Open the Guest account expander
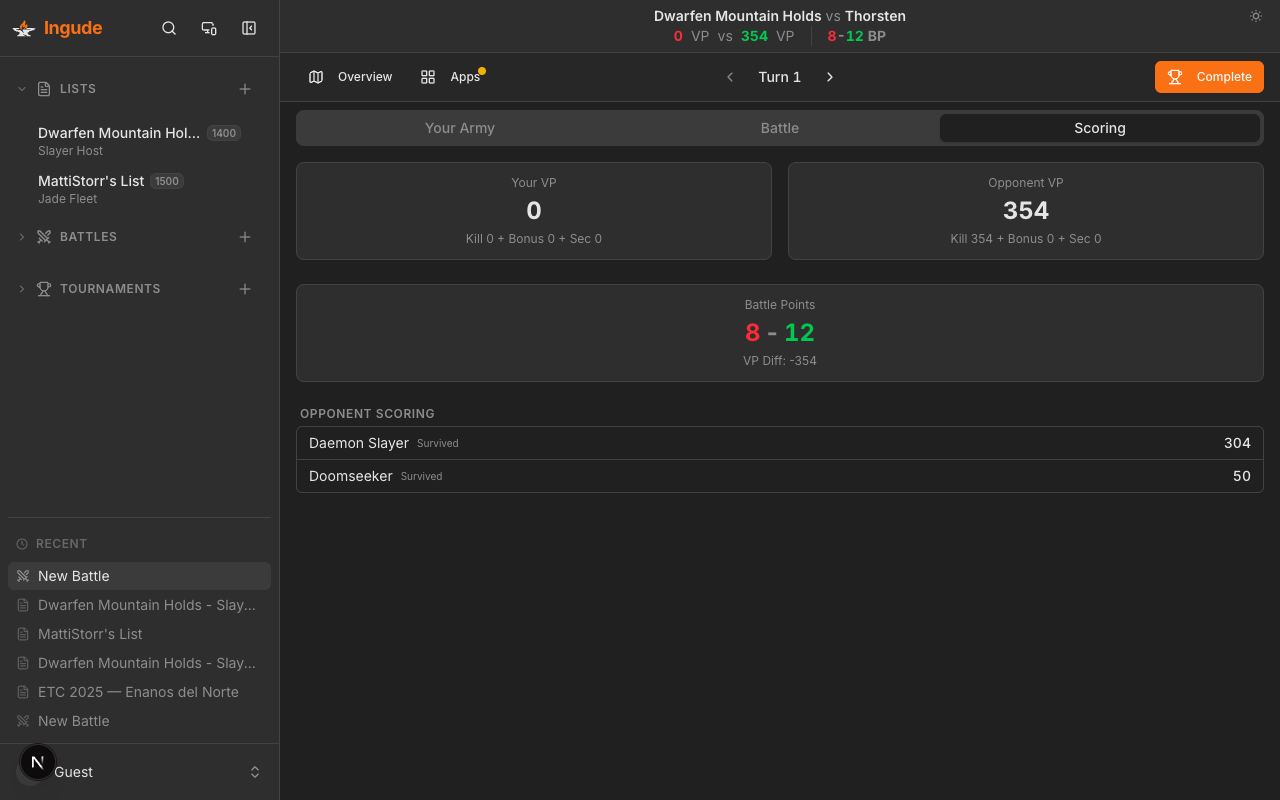The width and height of the screenshot is (1280, 800). tap(255, 771)
